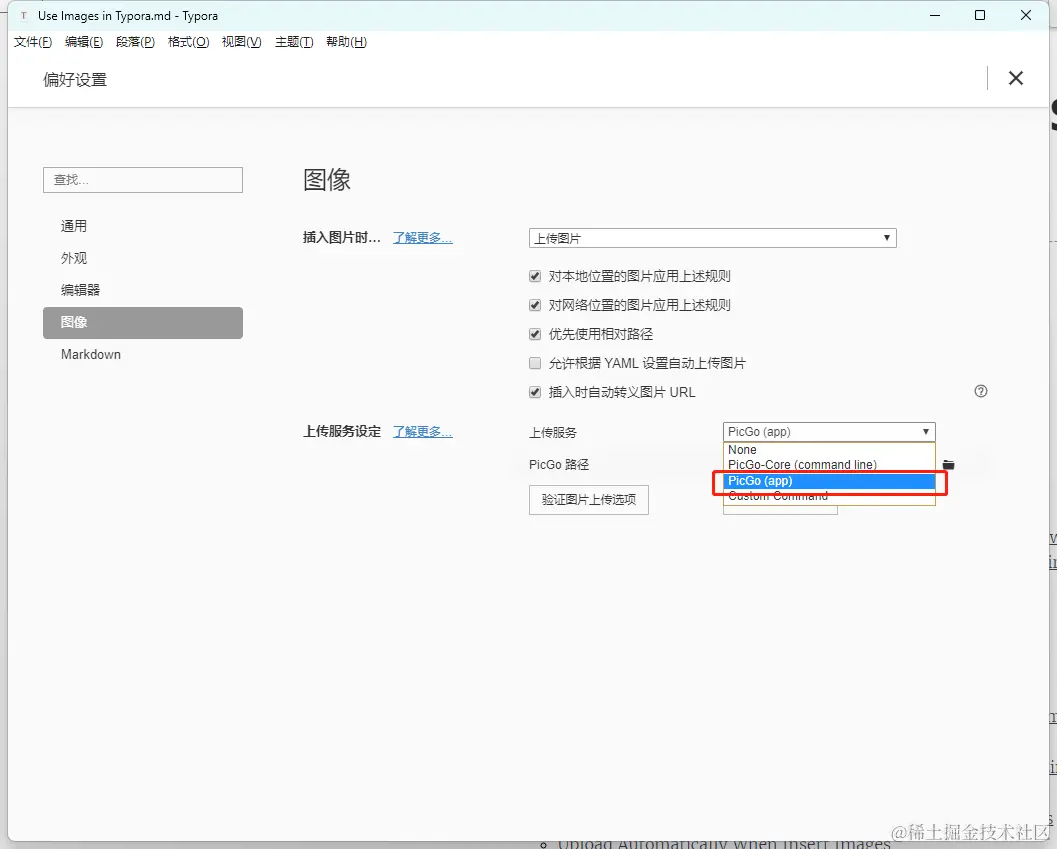Select PicGo (app) highlighted option
1057x849 pixels.
click(829, 481)
